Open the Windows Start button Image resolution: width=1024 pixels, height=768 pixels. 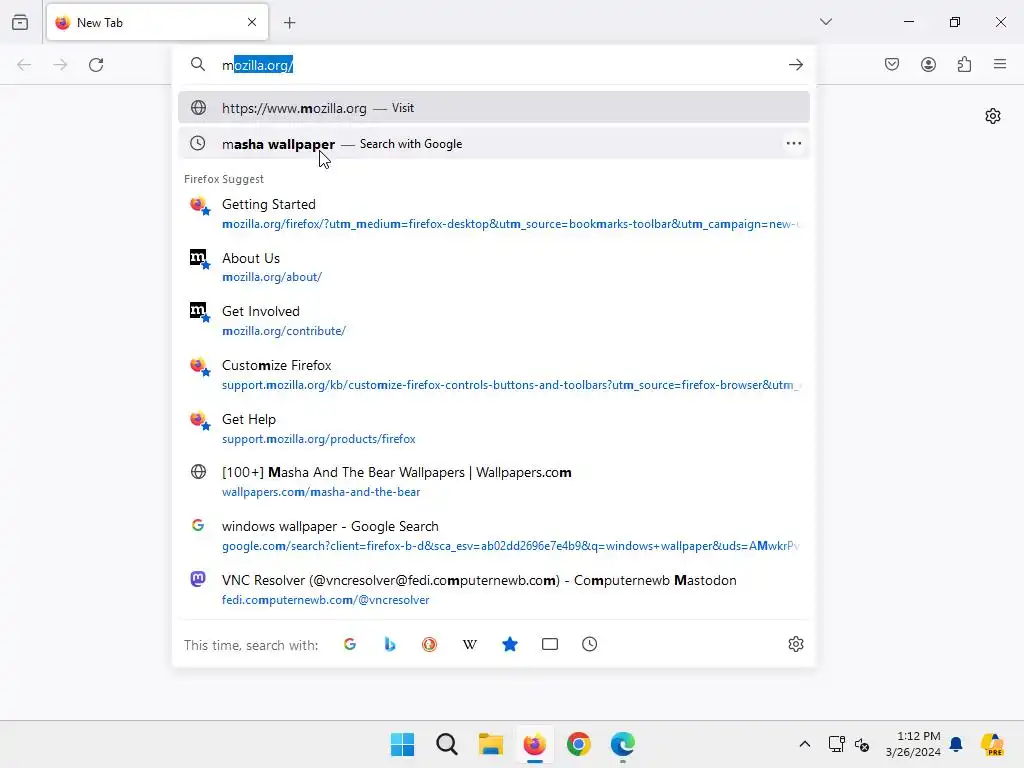pyautogui.click(x=402, y=744)
